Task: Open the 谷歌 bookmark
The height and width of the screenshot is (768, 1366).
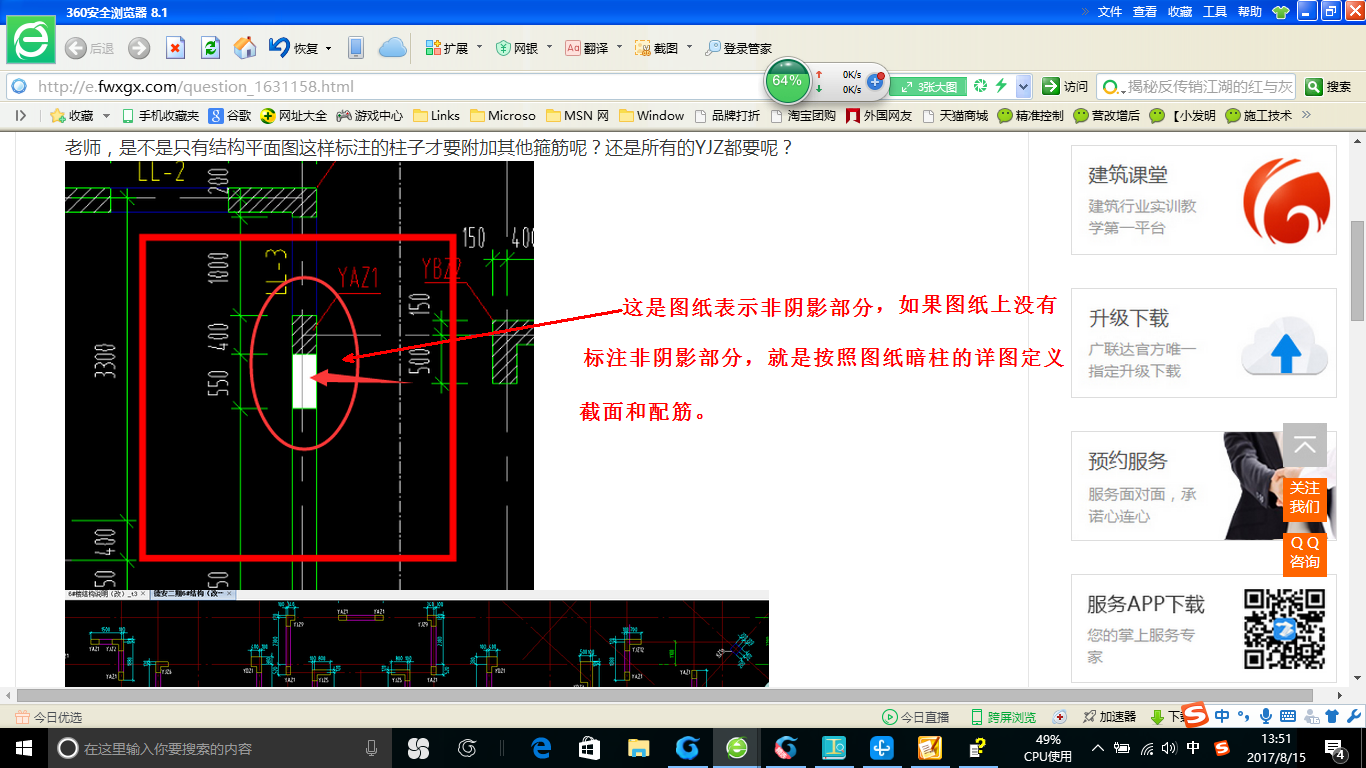Action: click(x=230, y=116)
